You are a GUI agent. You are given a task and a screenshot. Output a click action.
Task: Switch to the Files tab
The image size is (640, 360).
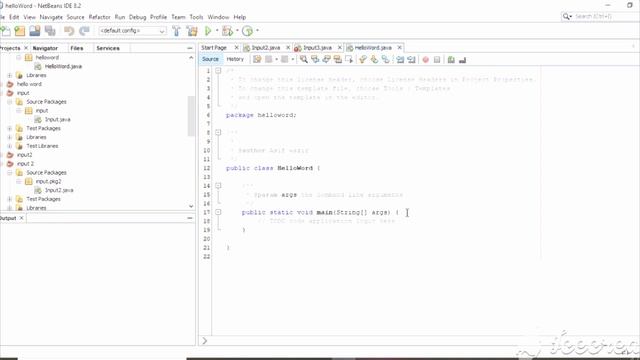tap(77, 48)
